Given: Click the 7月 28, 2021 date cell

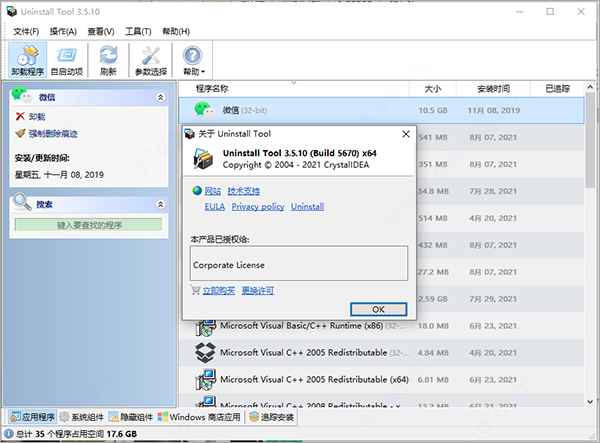Looking at the screenshot, I should click(493, 191).
